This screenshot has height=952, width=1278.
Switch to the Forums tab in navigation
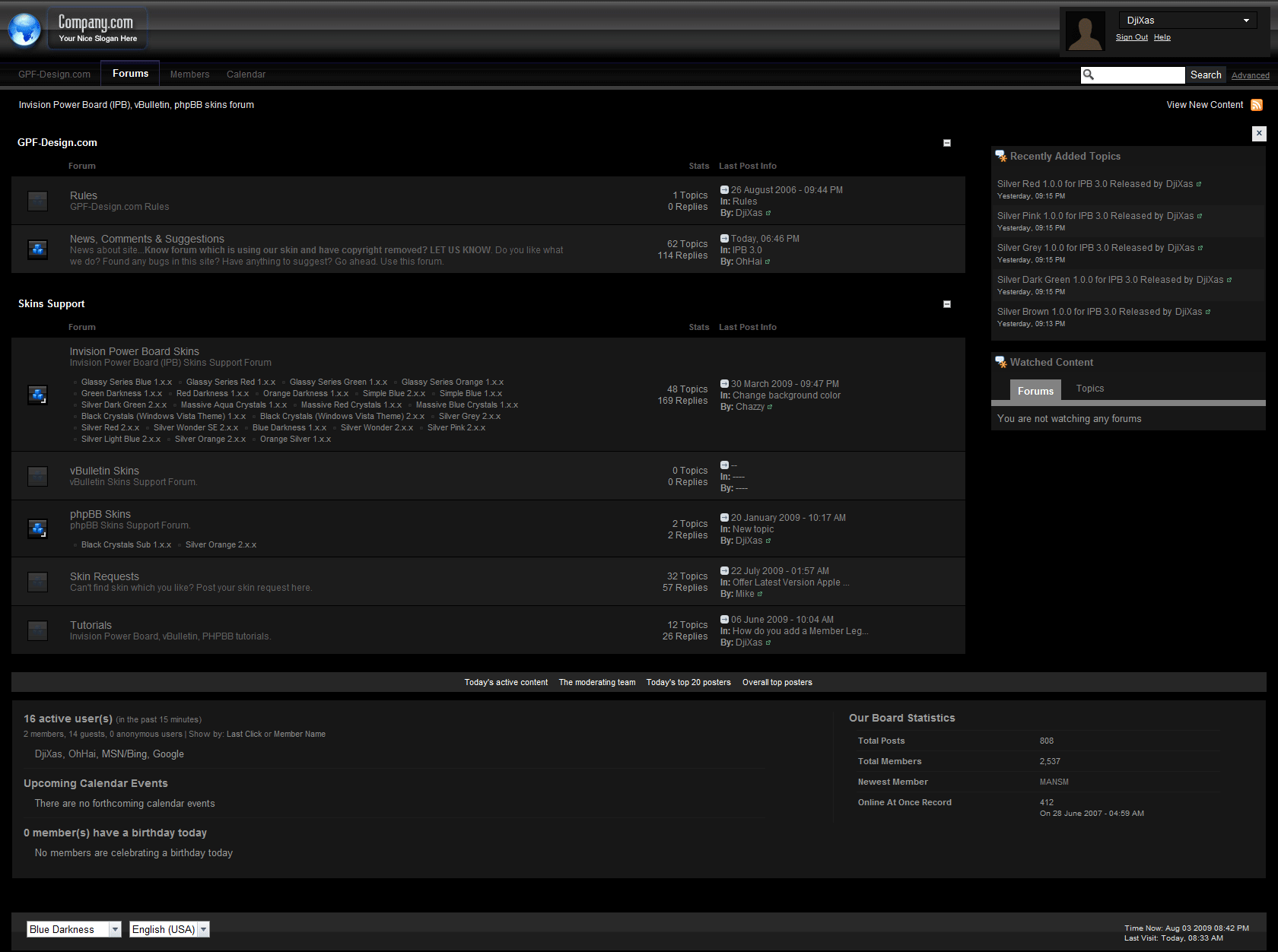point(130,74)
